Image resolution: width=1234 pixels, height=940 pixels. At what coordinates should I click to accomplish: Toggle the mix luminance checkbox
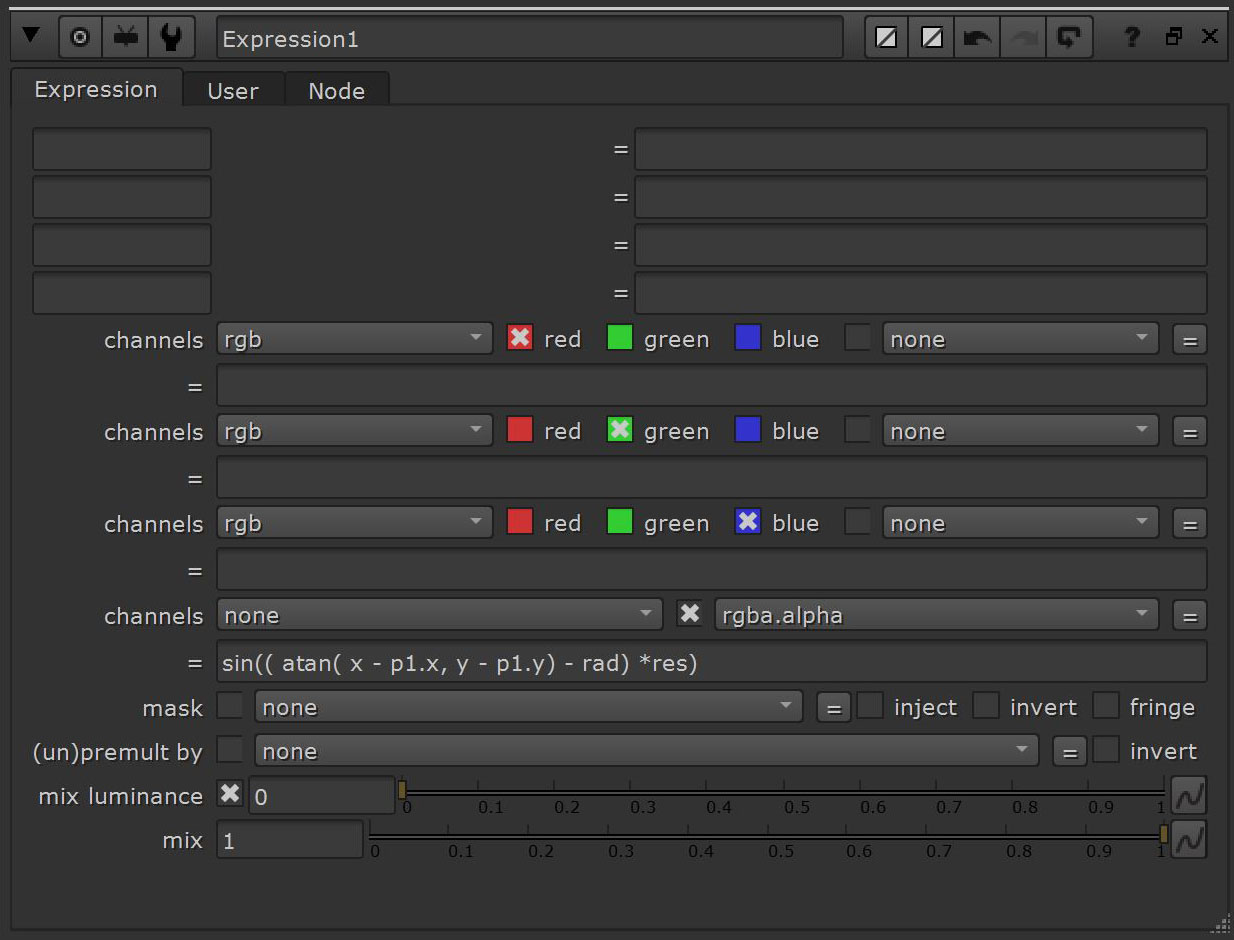coord(229,793)
